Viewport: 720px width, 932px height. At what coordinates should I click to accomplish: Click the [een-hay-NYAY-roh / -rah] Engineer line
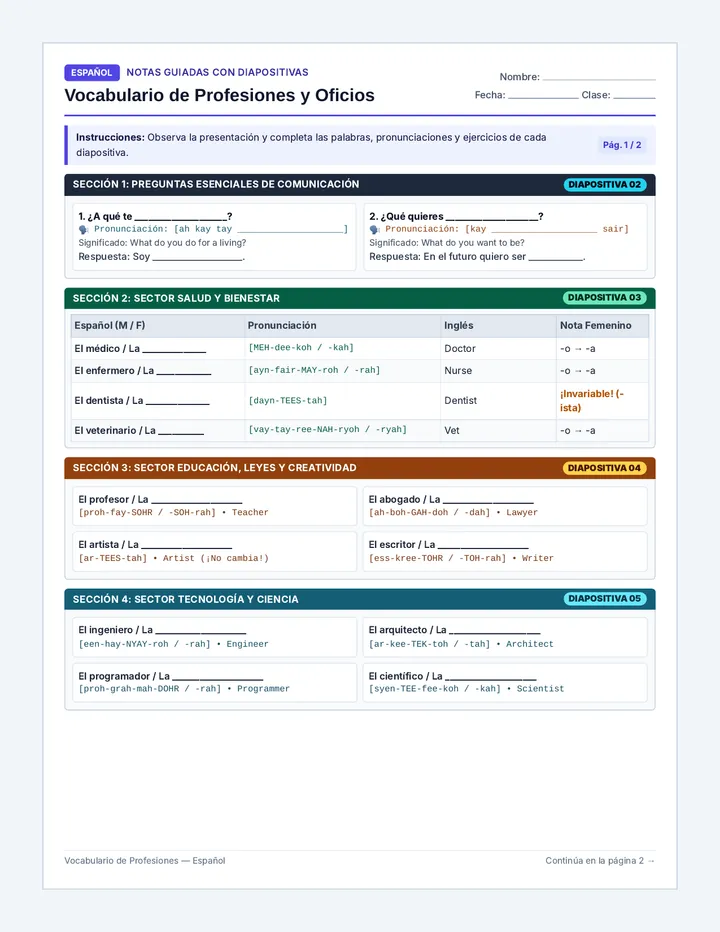174,644
